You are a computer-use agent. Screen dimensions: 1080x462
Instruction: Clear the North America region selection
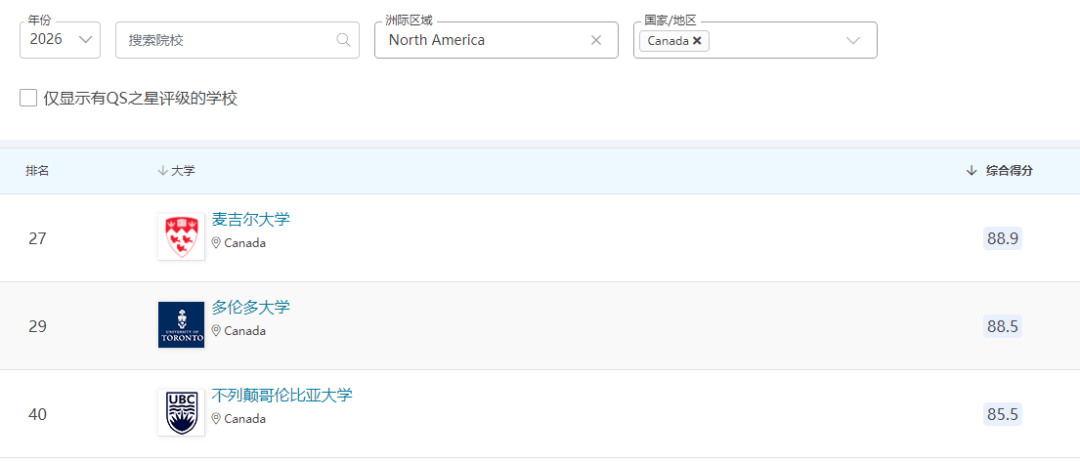[x=596, y=40]
